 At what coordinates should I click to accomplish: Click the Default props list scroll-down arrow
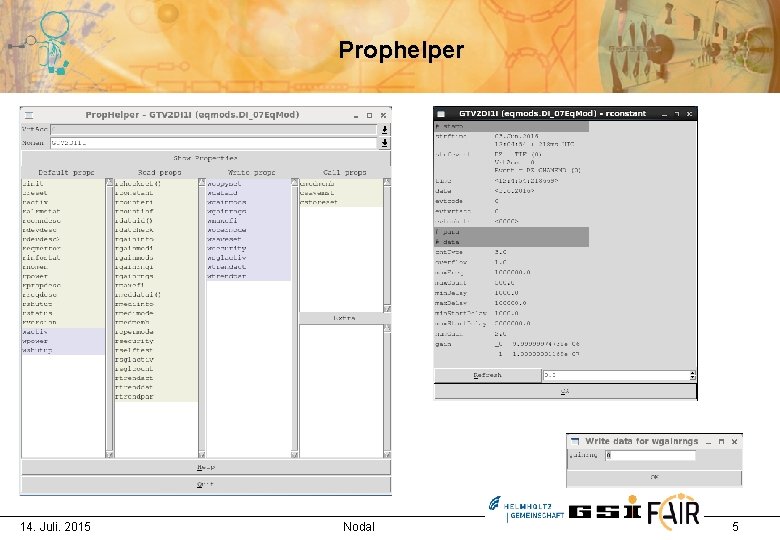point(109,454)
